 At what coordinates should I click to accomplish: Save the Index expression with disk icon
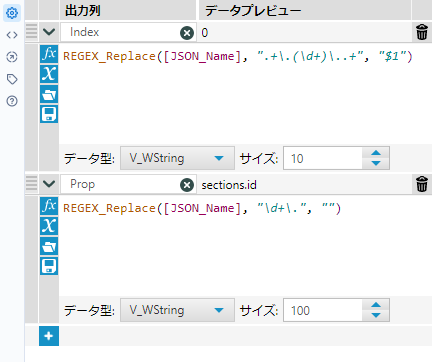click(49, 114)
